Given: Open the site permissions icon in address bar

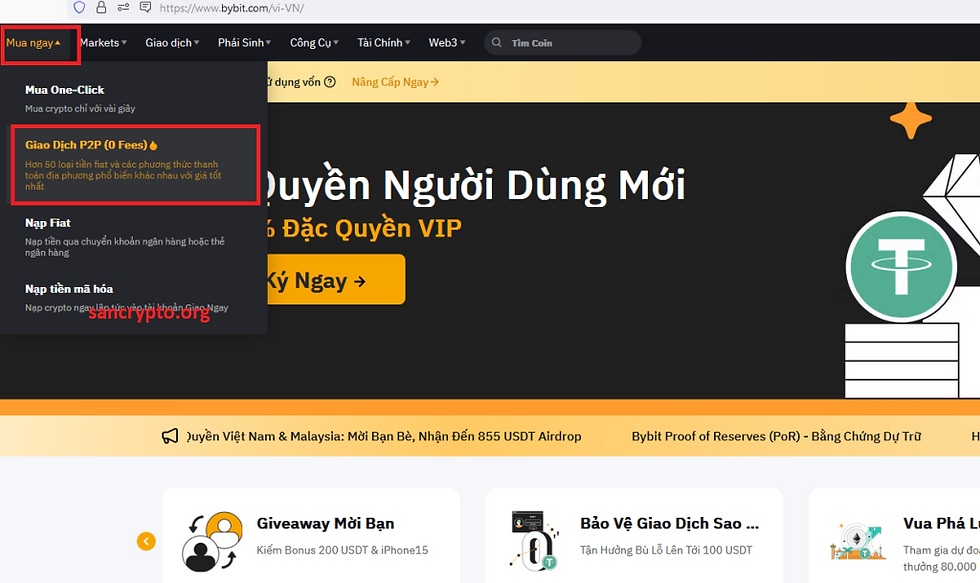Looking at the screenshot, I should point(123,7).
